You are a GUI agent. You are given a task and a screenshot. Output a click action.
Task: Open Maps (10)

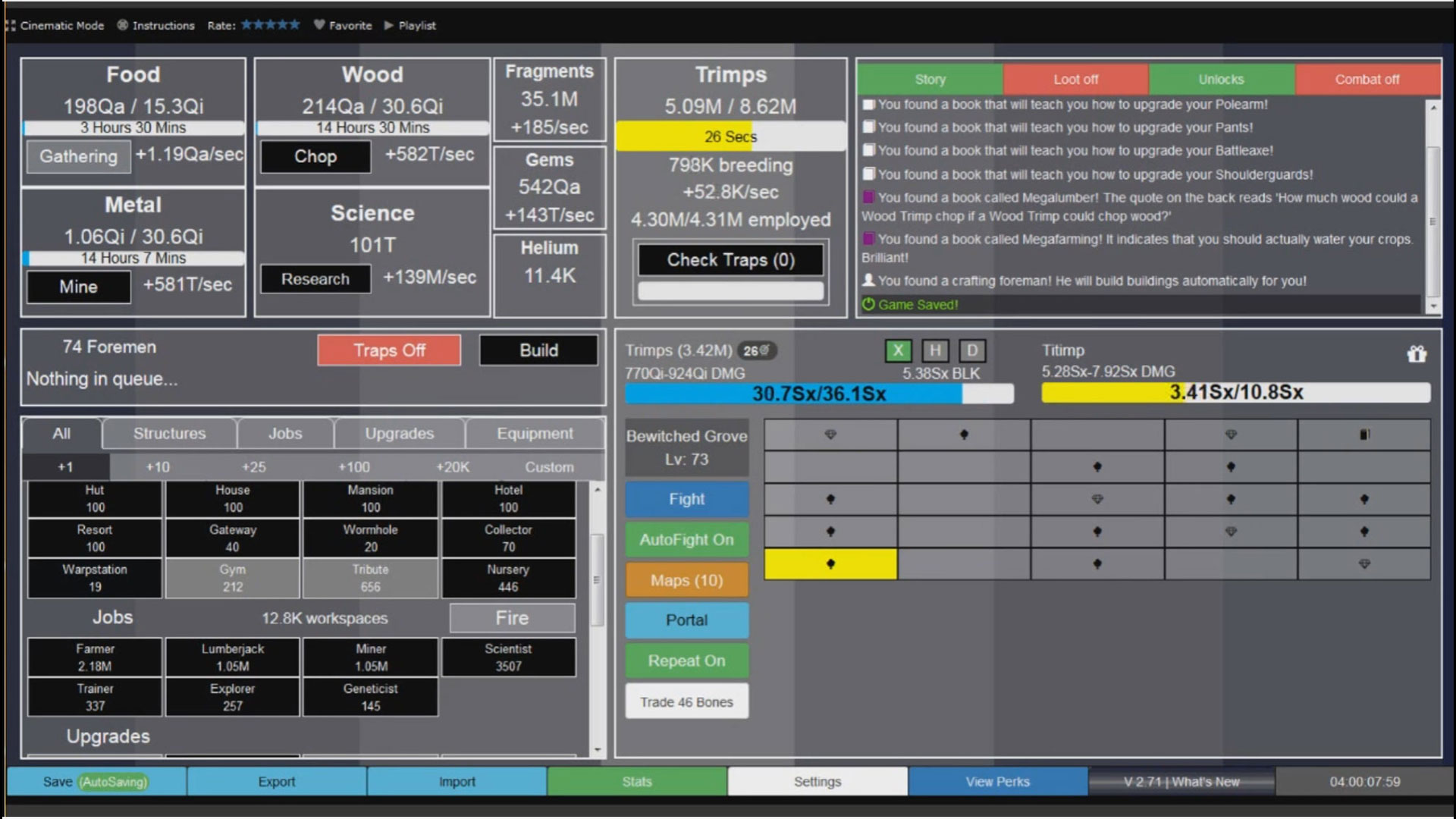686,580
